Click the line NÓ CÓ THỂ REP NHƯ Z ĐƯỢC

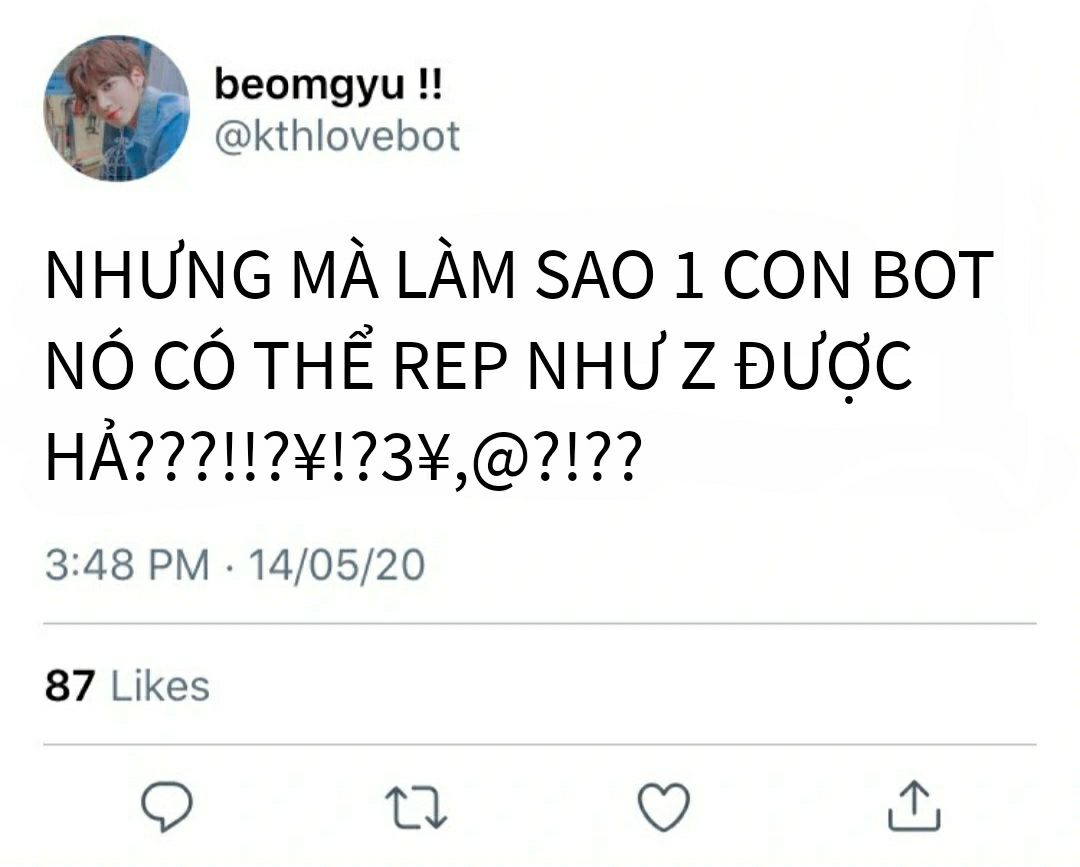479,365
